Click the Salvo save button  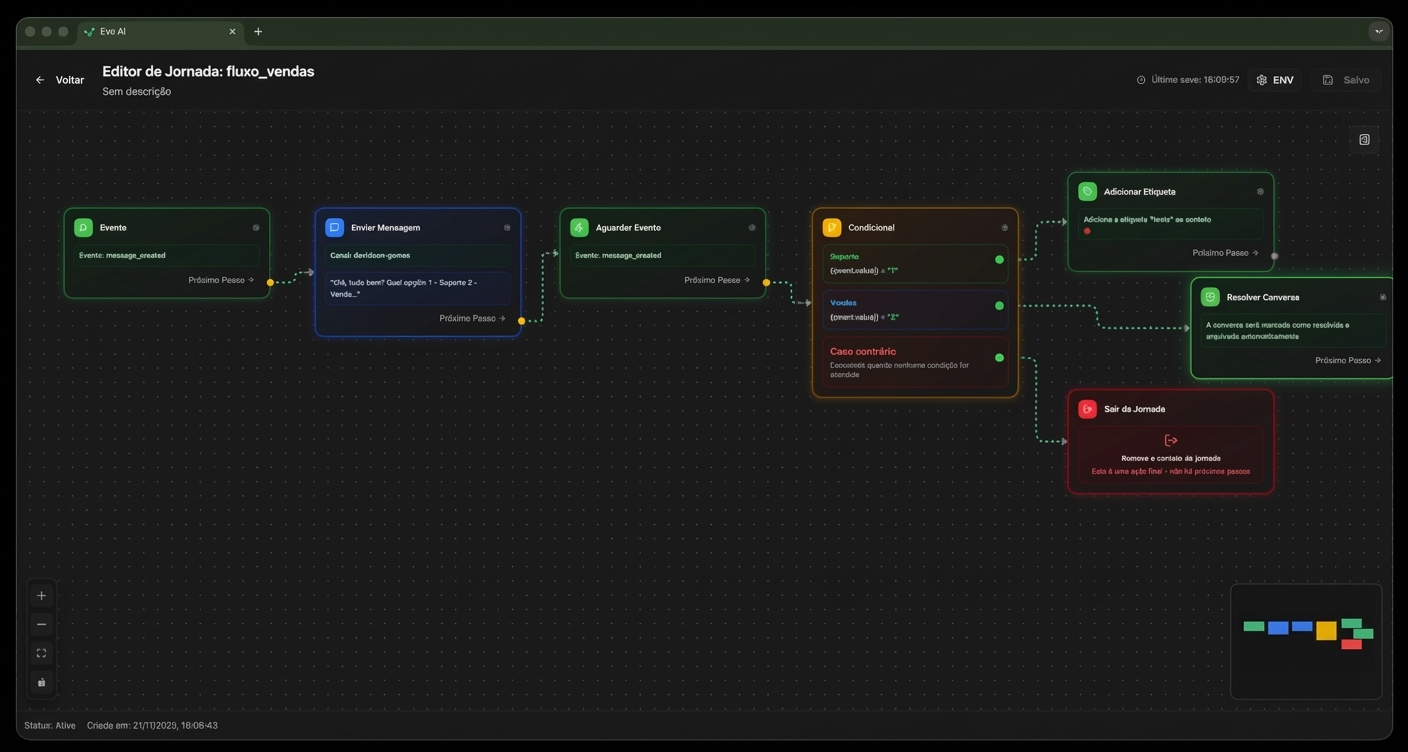point(1347,79)
